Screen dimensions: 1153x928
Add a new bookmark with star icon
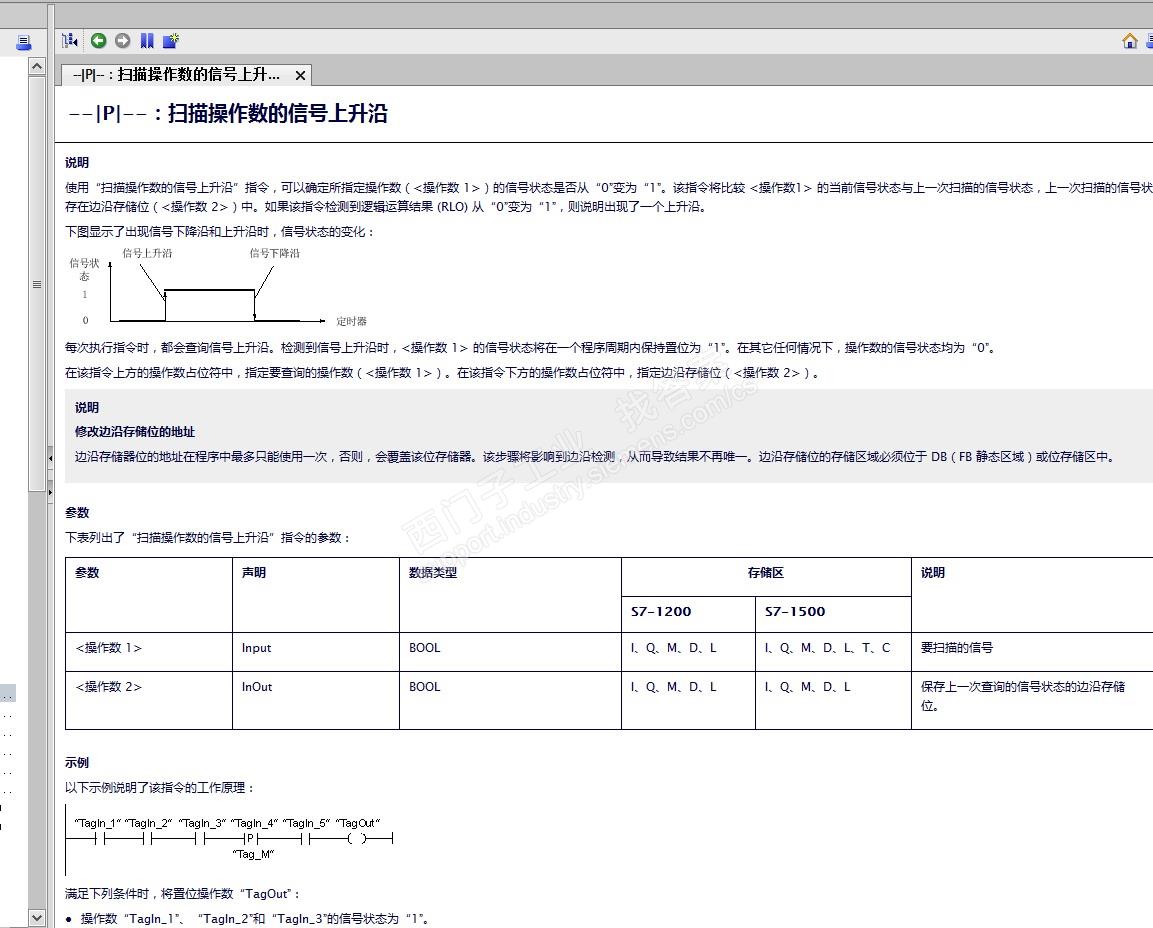tap(171, 40)
